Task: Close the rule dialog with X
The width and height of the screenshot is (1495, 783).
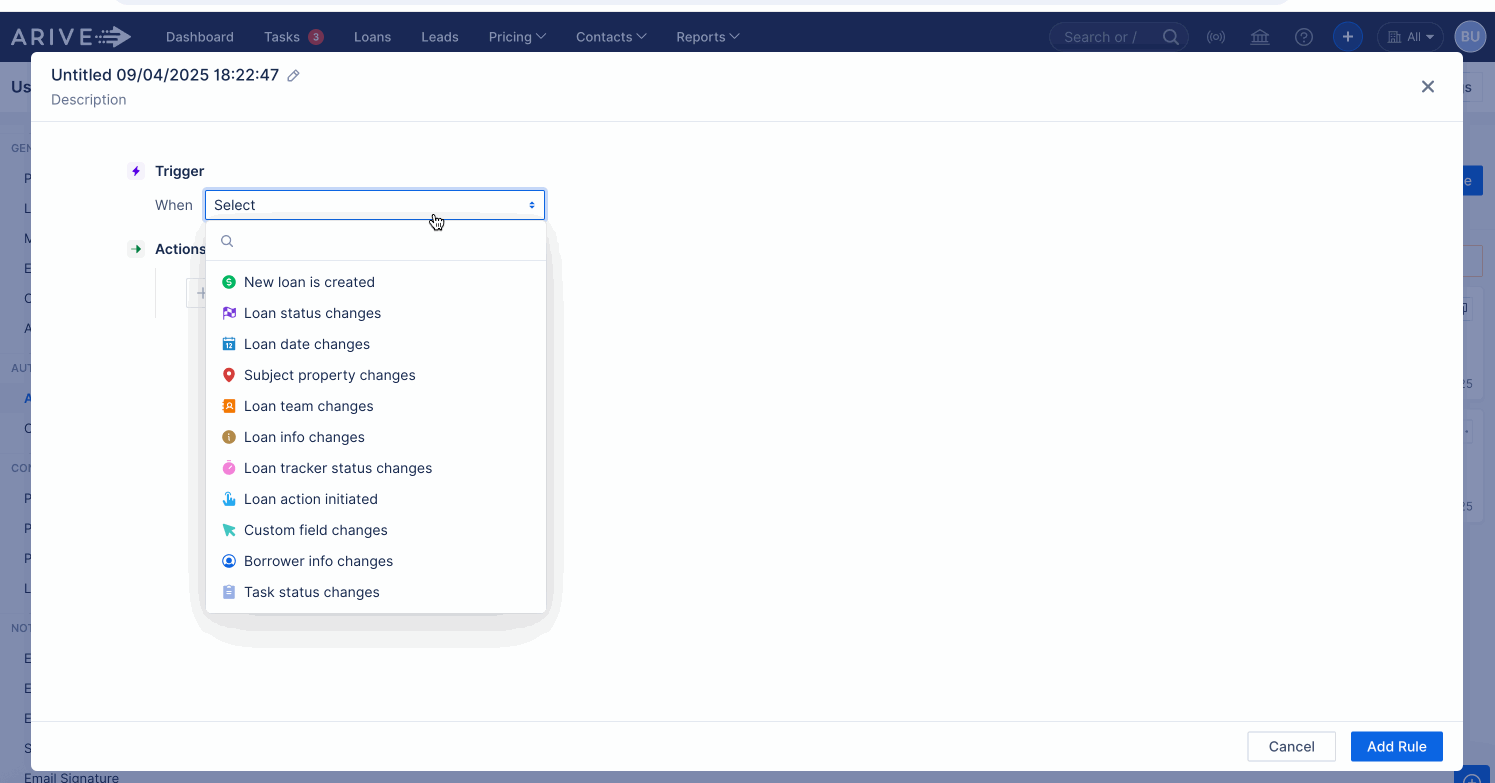Action: tap(1428, 87)
